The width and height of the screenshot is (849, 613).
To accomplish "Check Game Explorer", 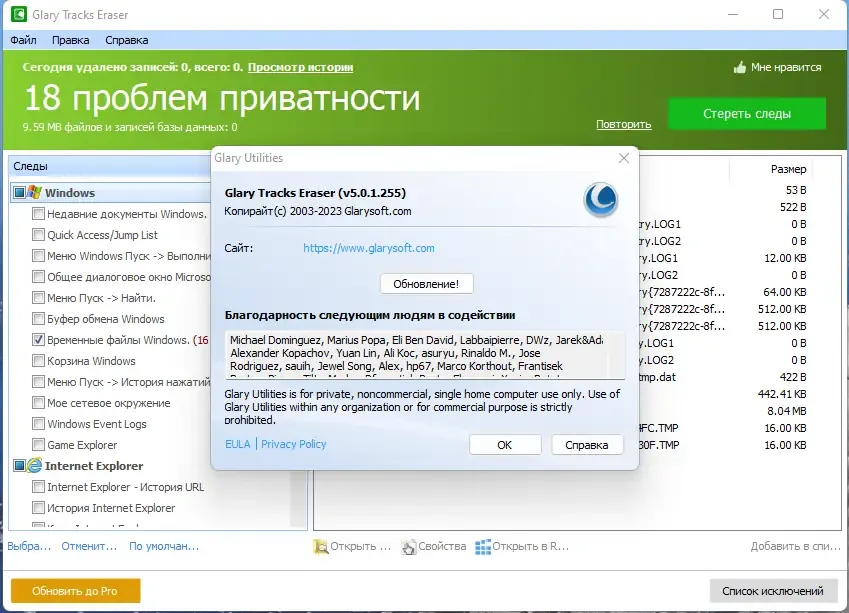I will click(x=38, y=445).
